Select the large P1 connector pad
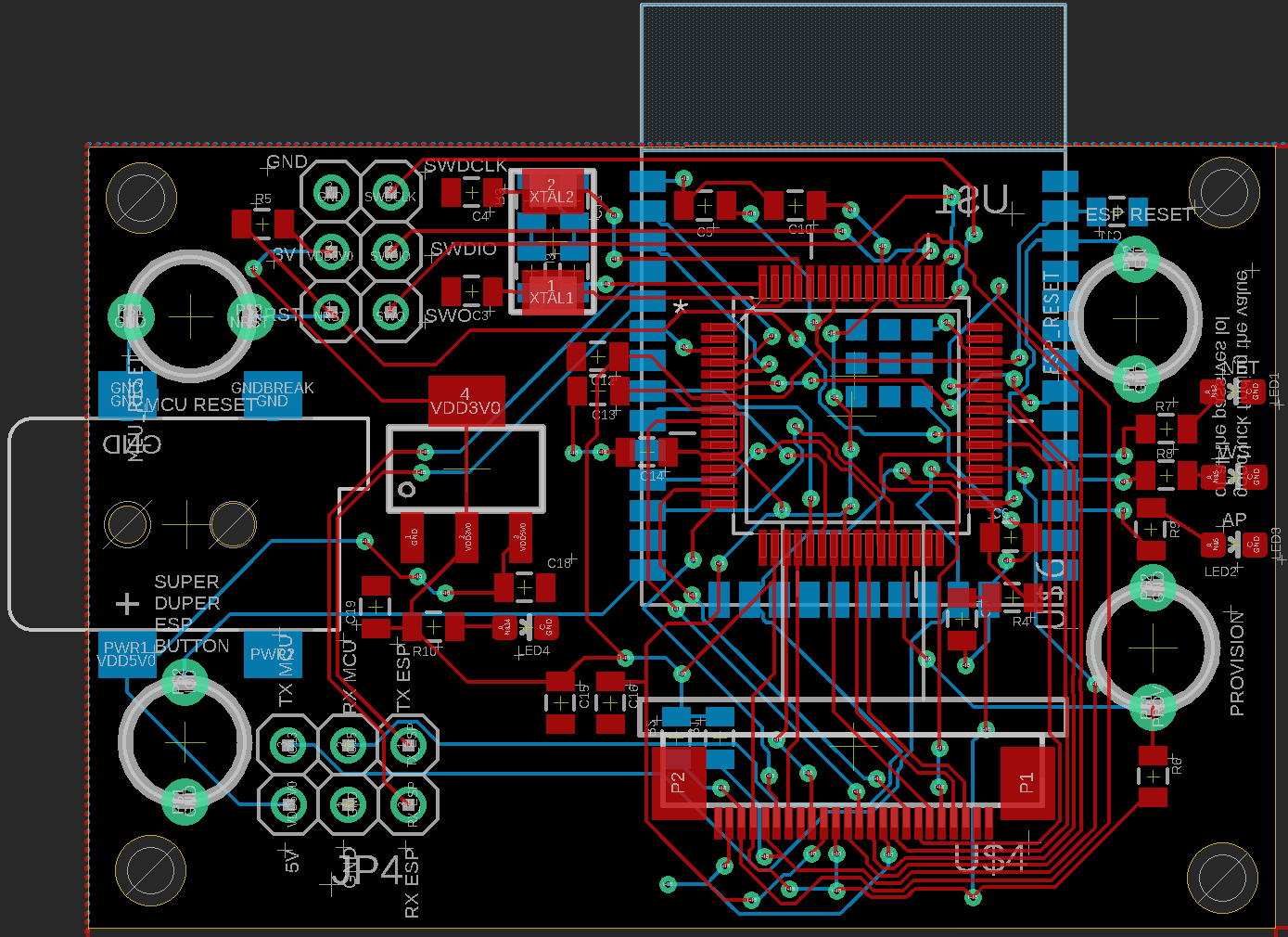 (1027, 783)
